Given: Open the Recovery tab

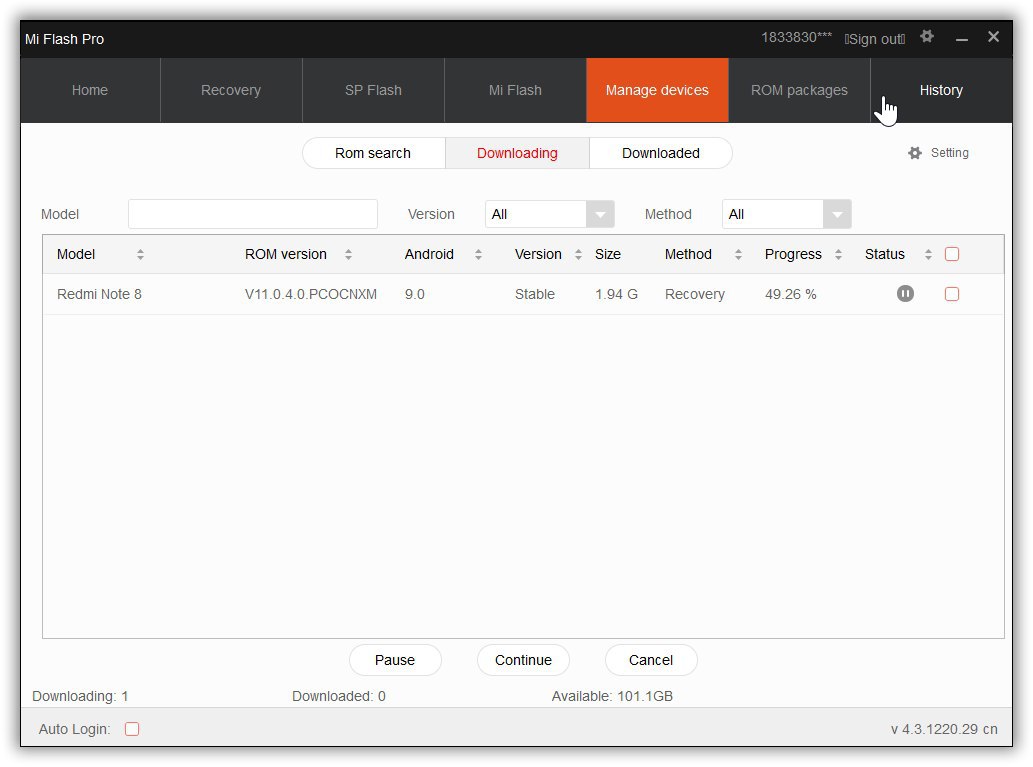Looking at the screenshot, I should tap(231, 90).
